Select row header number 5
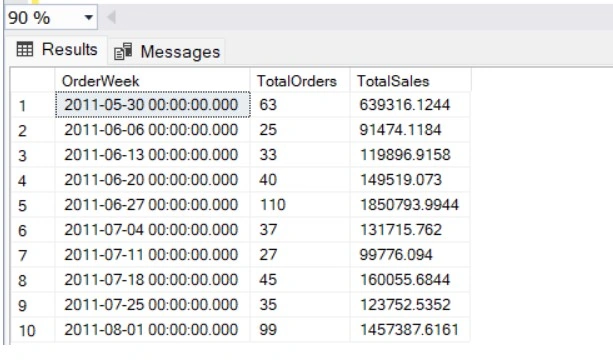 coord(33,205)
